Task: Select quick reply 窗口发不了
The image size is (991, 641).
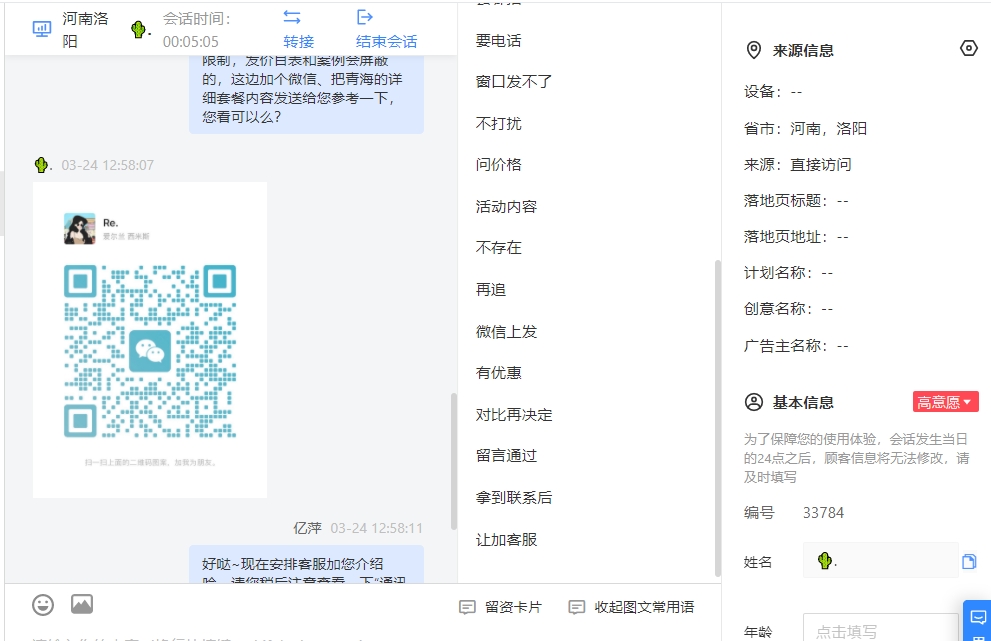Action: pyautogui.click(x=514, y=82)
